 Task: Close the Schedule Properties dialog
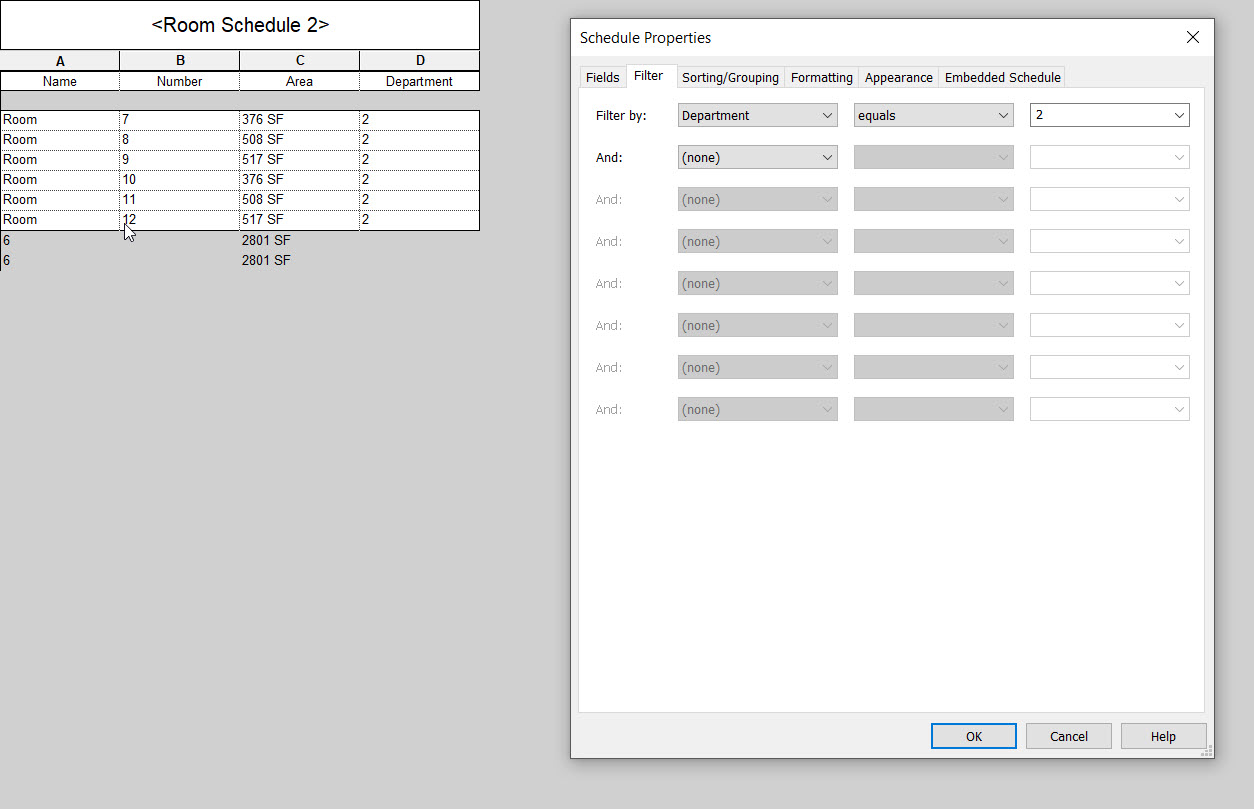[x=1192, y=36]
